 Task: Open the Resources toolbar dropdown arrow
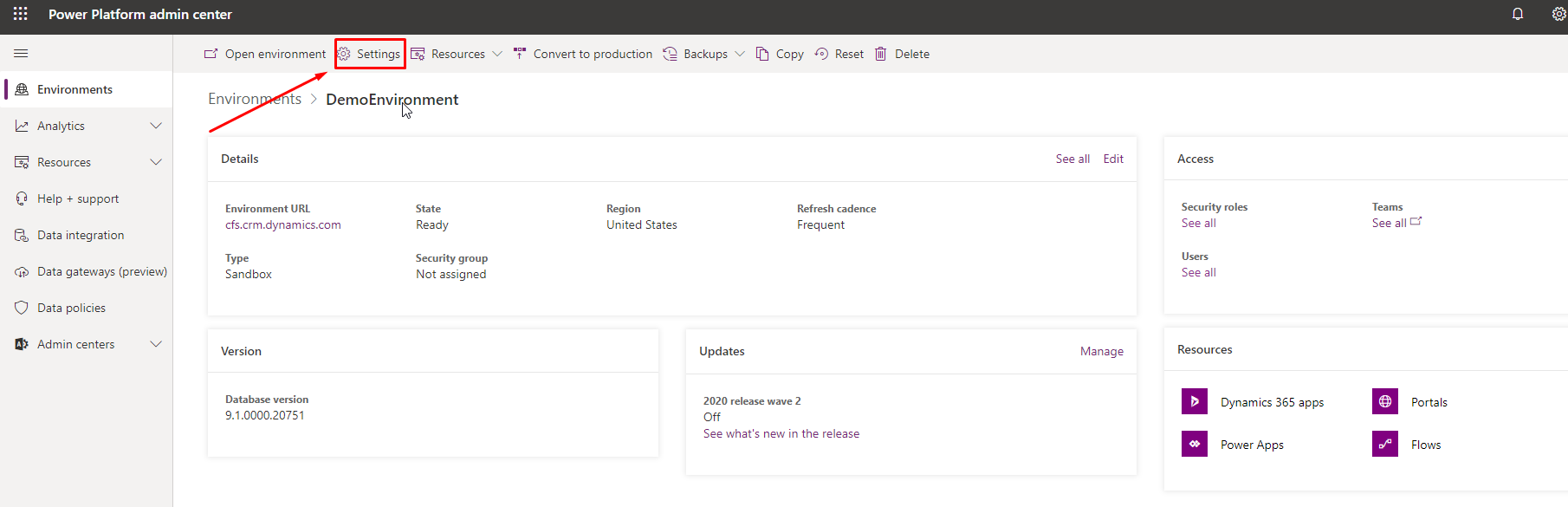(497, 54)
